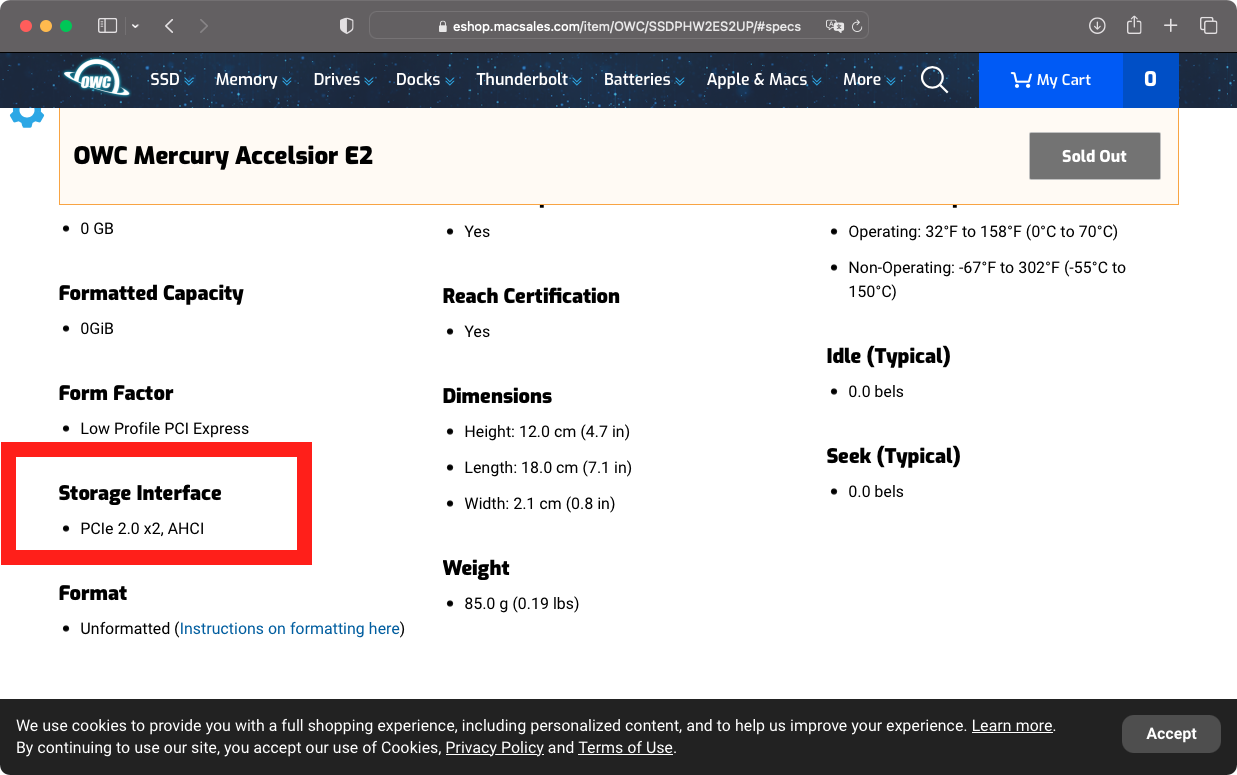Click the Reach Certification heading
The image size is (1237, 775).
[531, 296]
